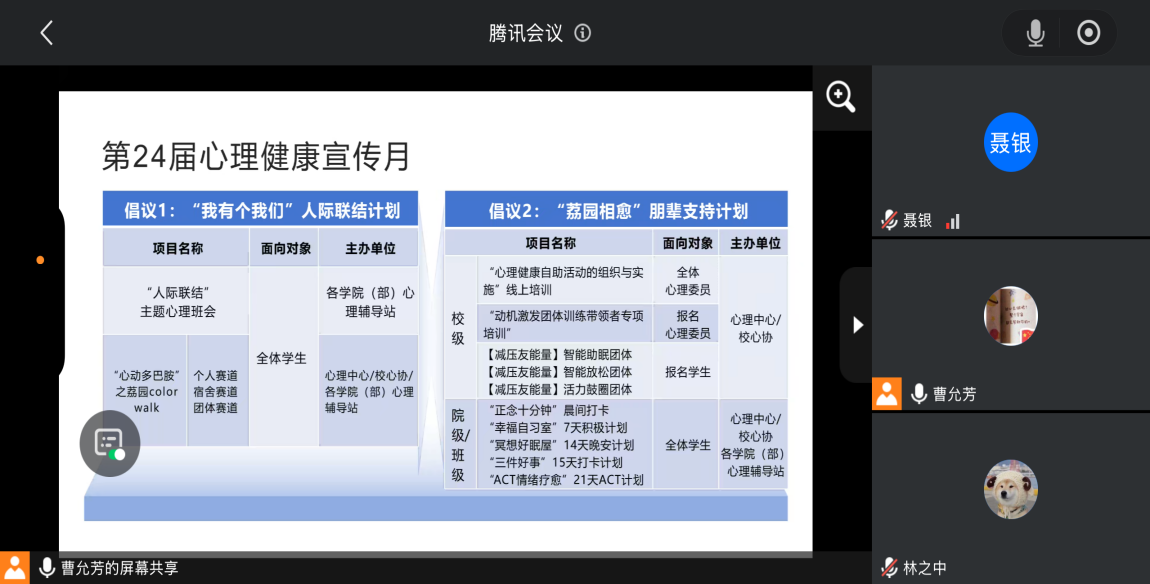
Task: Select 曹允芳's profile picture tile
Action: tap(1010, 316)
